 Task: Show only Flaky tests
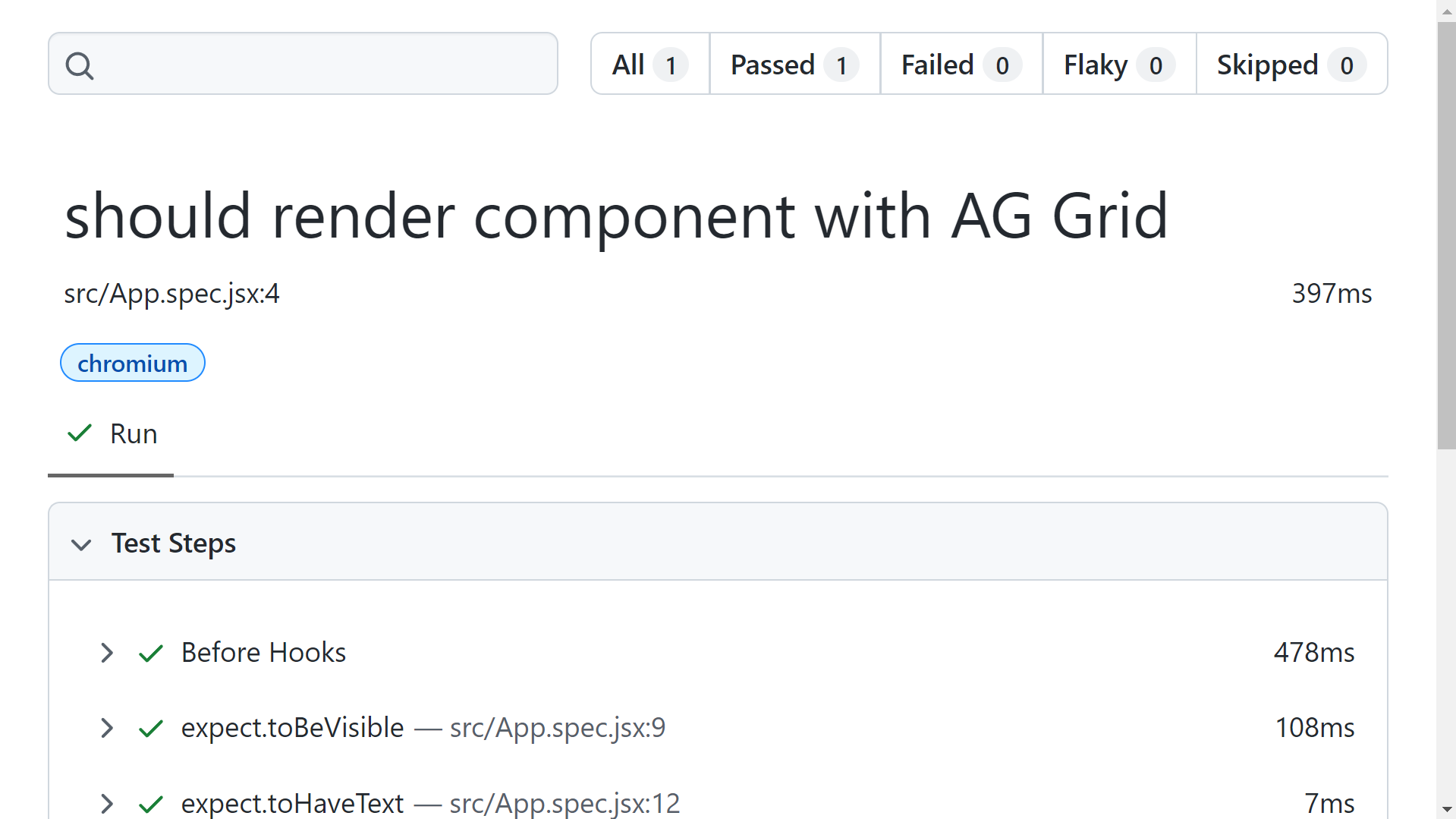click(1118, 65)
